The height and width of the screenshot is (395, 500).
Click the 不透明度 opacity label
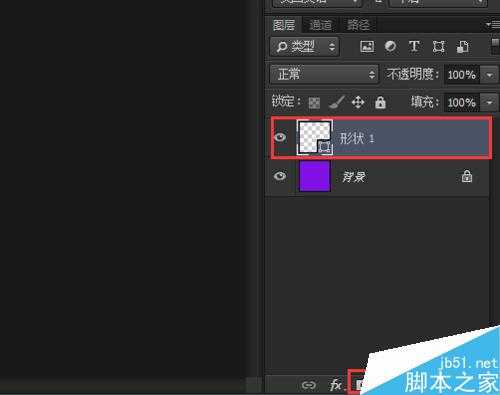(x=413, y=74)
